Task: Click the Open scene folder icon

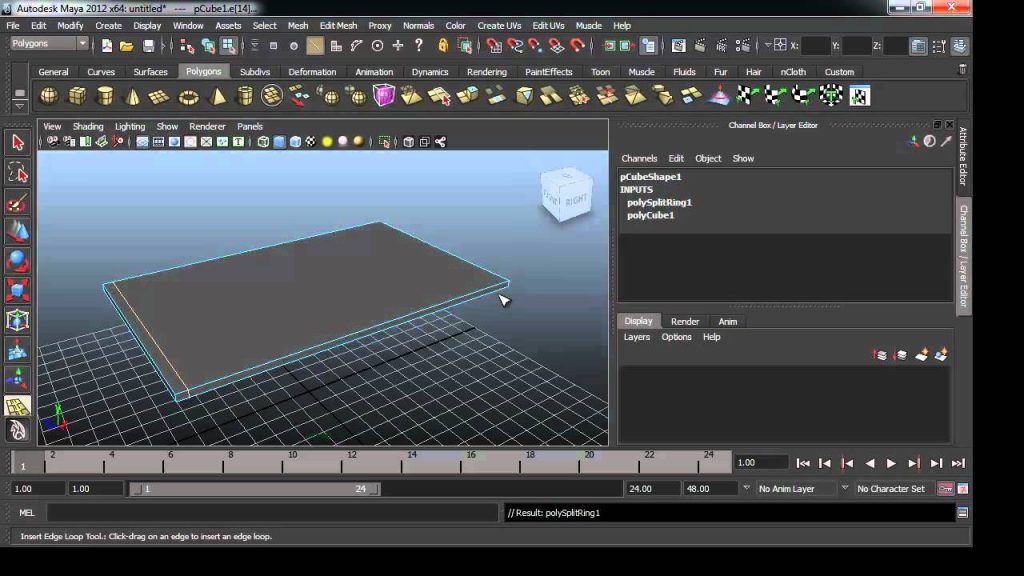Action: 127,46
